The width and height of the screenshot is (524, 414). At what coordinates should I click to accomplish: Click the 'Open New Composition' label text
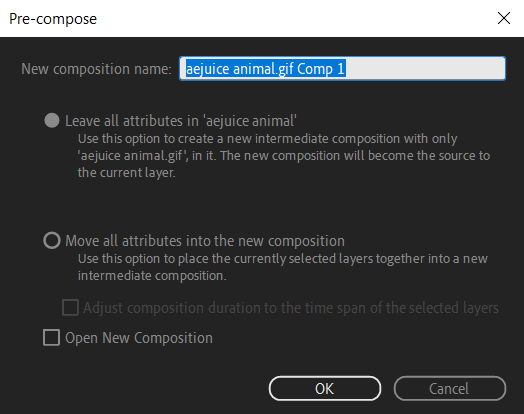pyautogui.click(x=139, y=338)
